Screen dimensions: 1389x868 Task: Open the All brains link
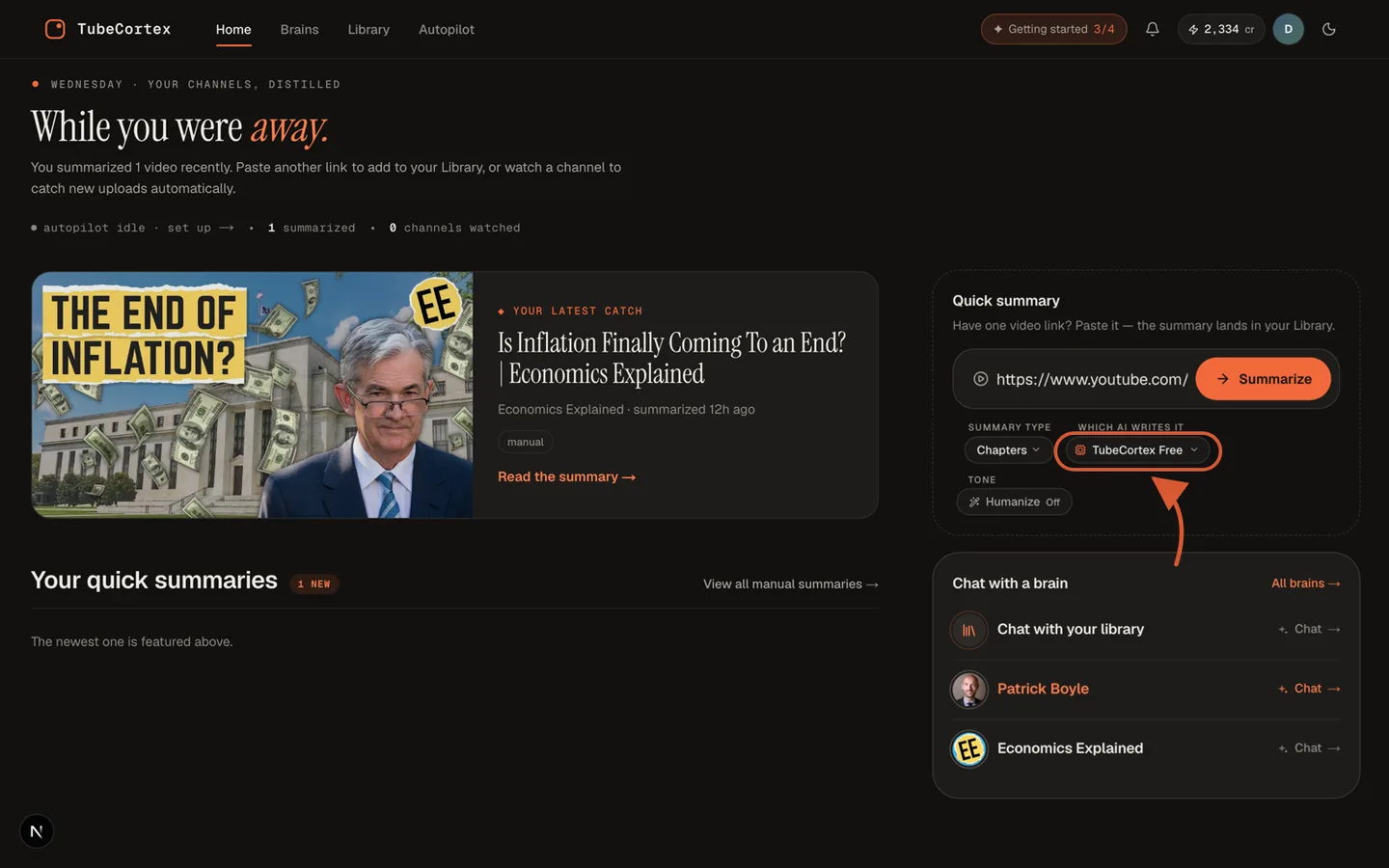coord(1306,583)
